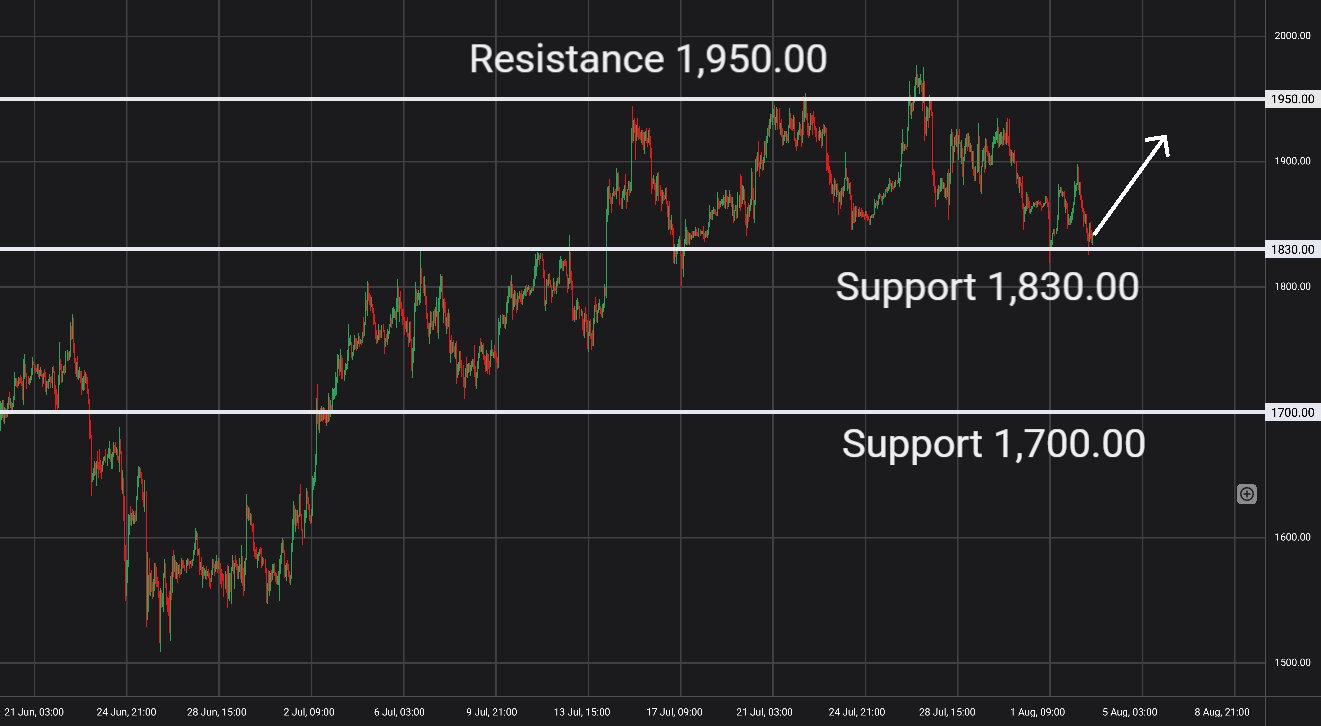Select the white upward arrow drawing
This screenshot has height=726, width=1321.
click(x=1130, y=187)
